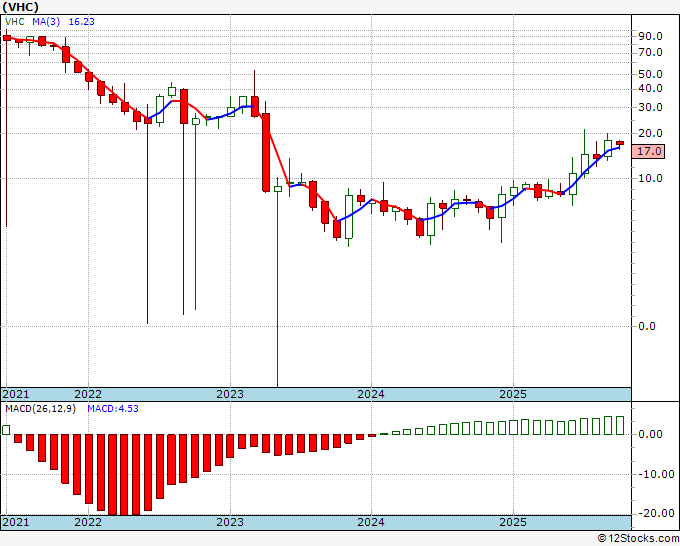Click 2024 on the price chart timeline

371,394
